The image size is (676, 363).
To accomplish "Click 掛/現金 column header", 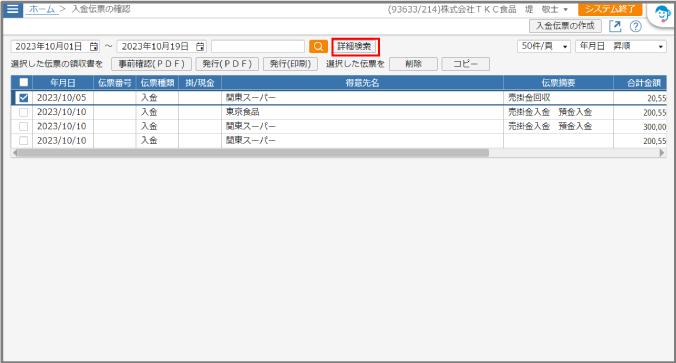I will (200, 83).
